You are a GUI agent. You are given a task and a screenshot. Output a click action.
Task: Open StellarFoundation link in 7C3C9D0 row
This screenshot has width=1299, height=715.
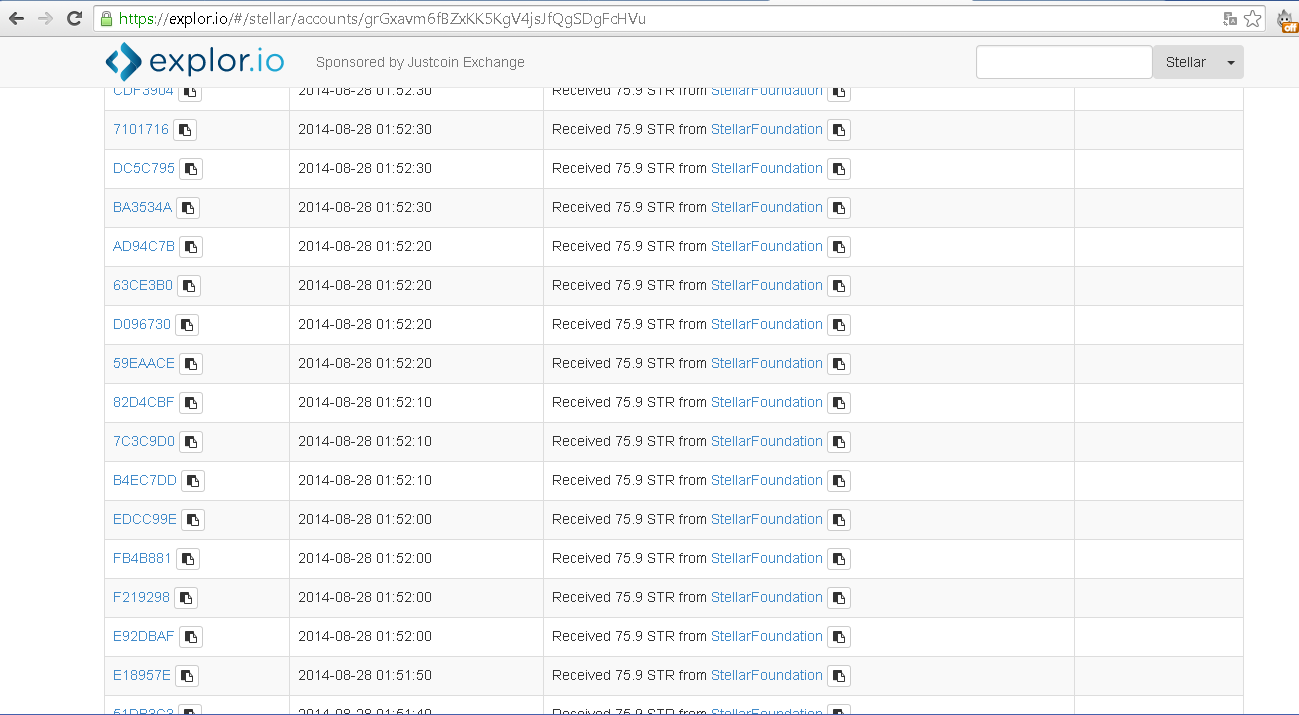767,441
